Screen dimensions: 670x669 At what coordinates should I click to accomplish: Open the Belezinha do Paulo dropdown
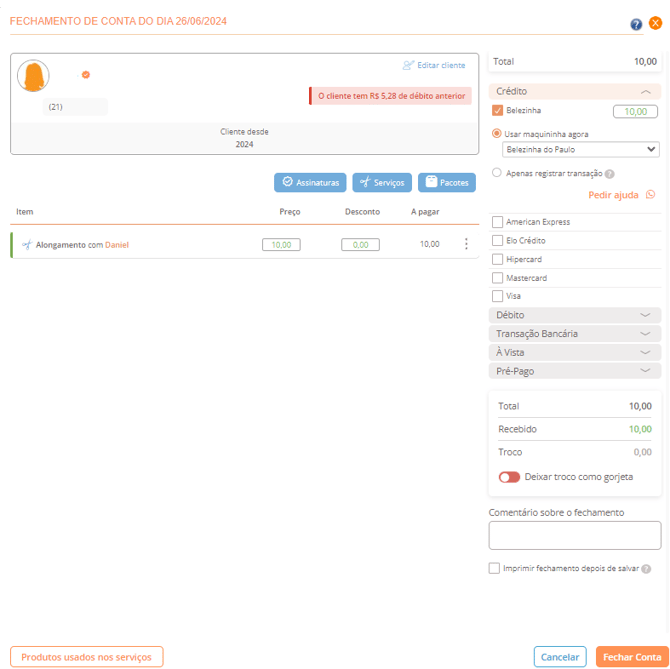[x=581, y=150]
